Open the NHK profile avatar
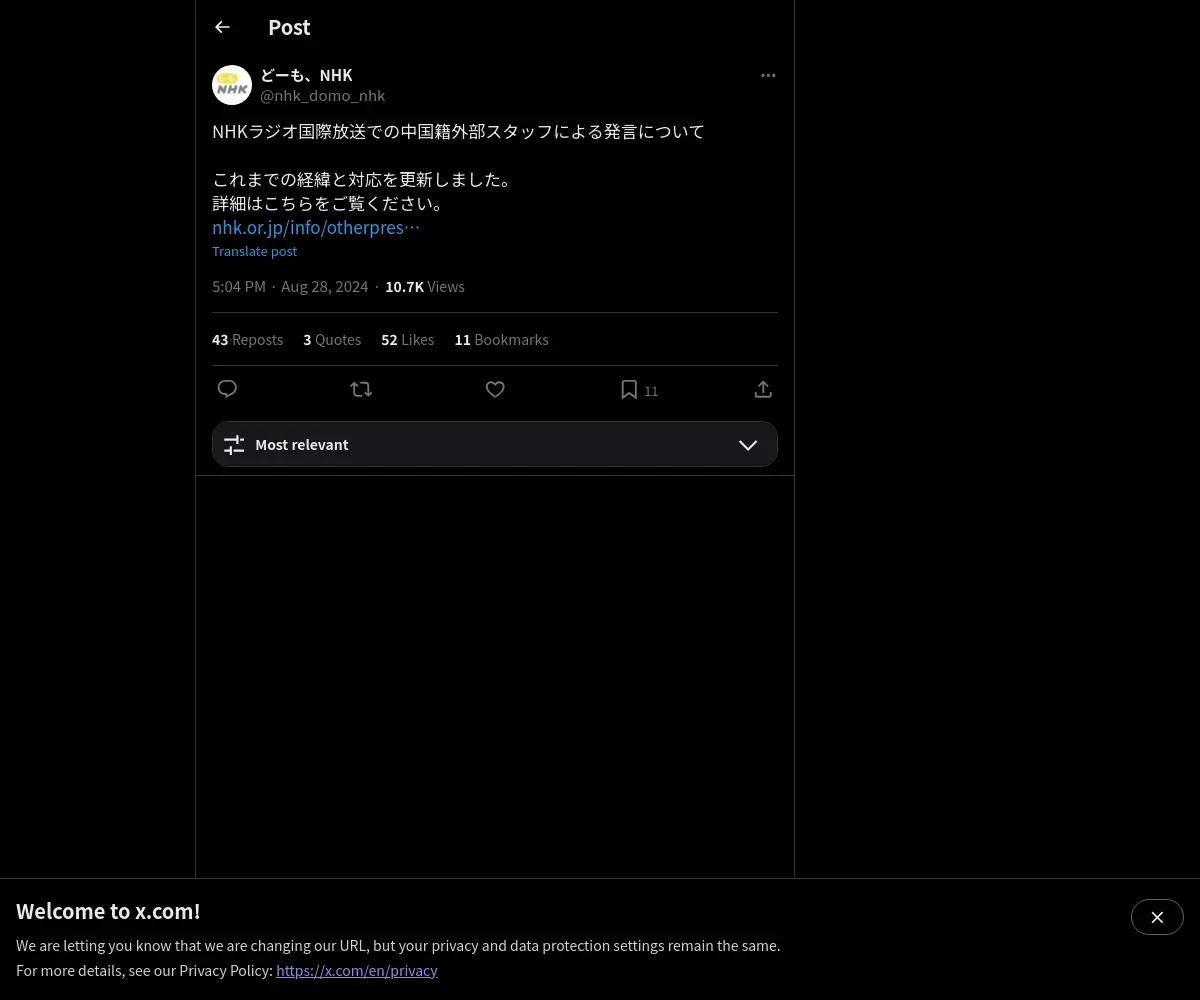The height and width of the screenshot is (1000, 1200). (x=232, y=85)
